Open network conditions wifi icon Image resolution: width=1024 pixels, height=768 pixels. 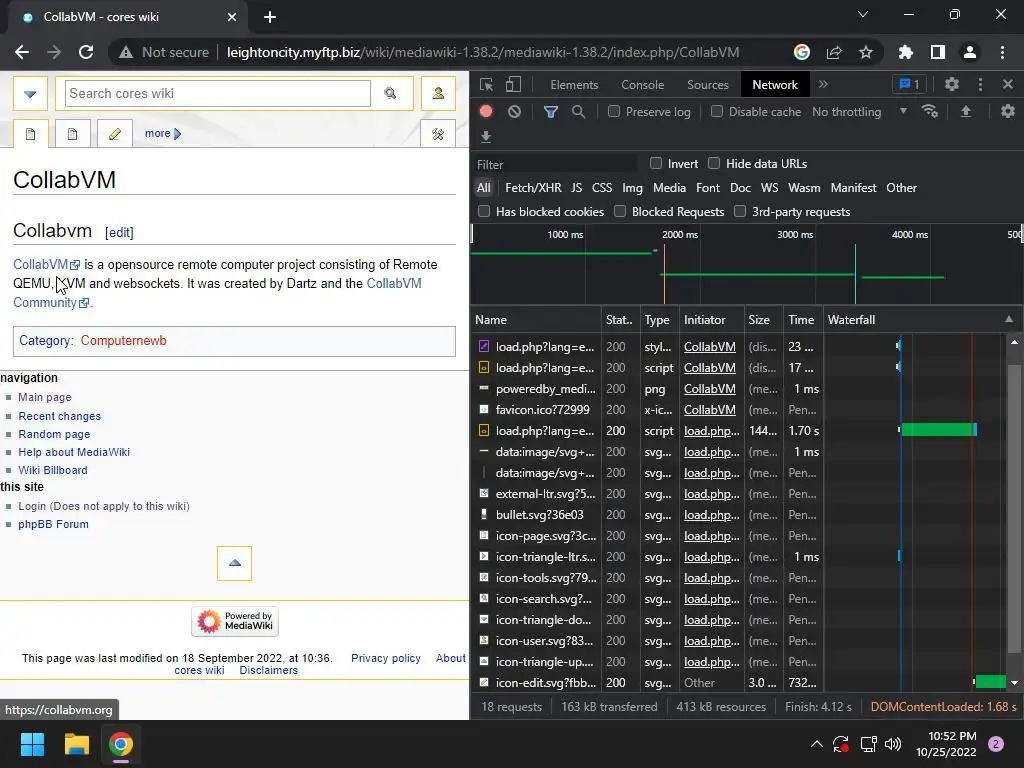click(x=930, y=111)
